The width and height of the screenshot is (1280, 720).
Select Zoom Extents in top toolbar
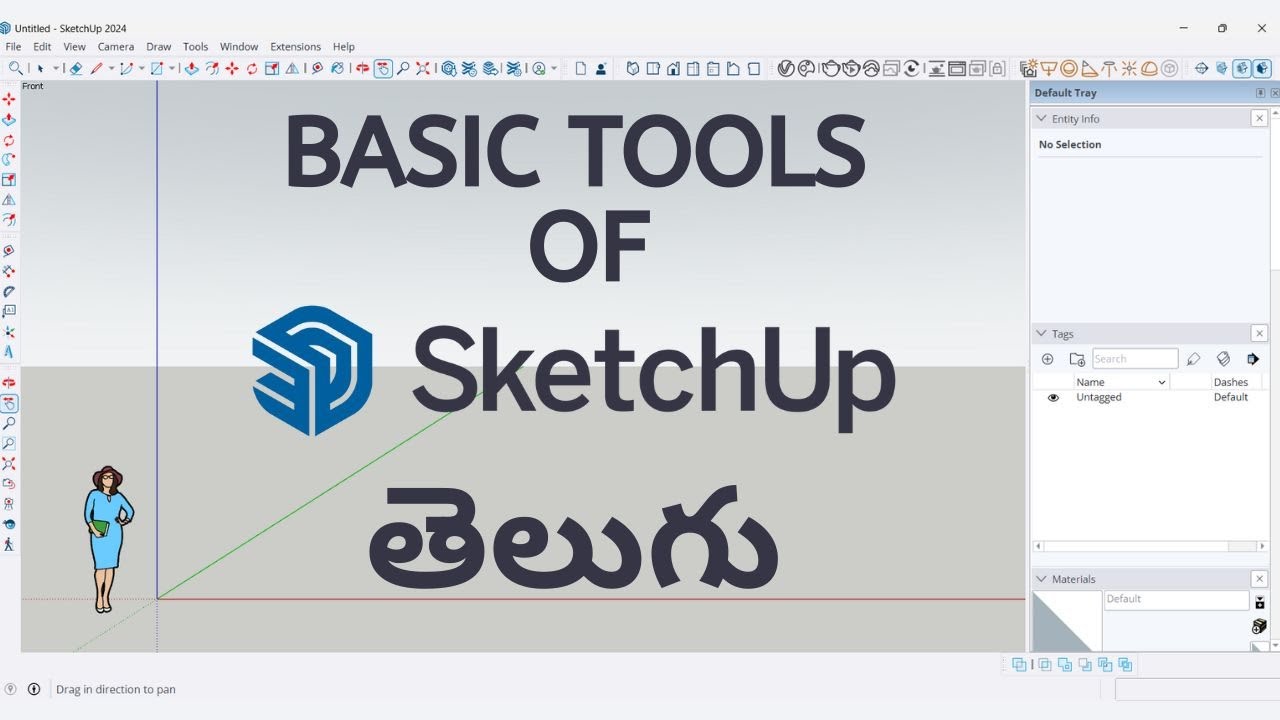423,69
